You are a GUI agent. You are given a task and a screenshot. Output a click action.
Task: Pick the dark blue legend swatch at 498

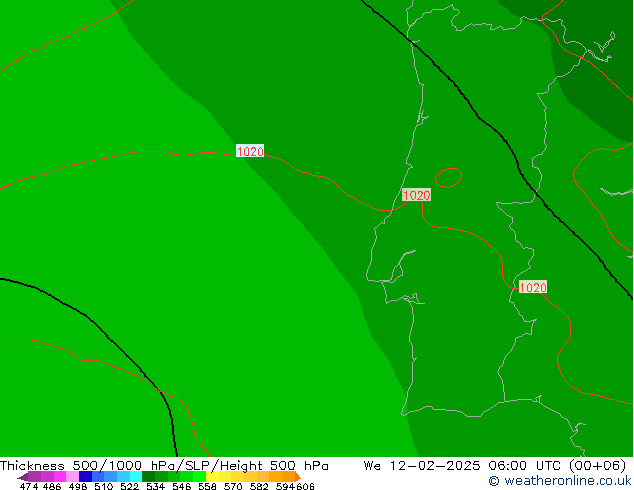click(x=85, y=476)
